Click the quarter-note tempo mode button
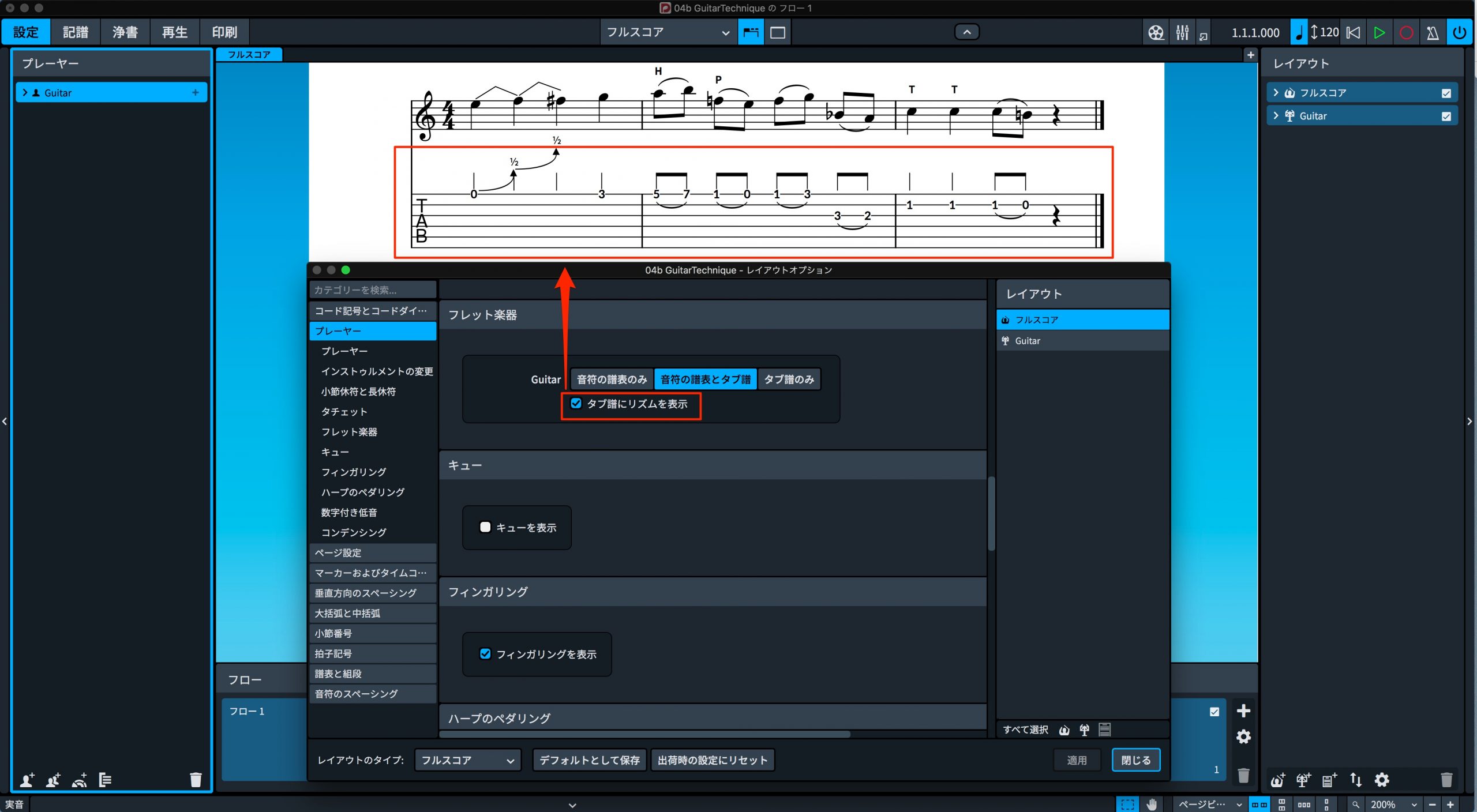1477x812 pixels. click(x=1299, y=32)
